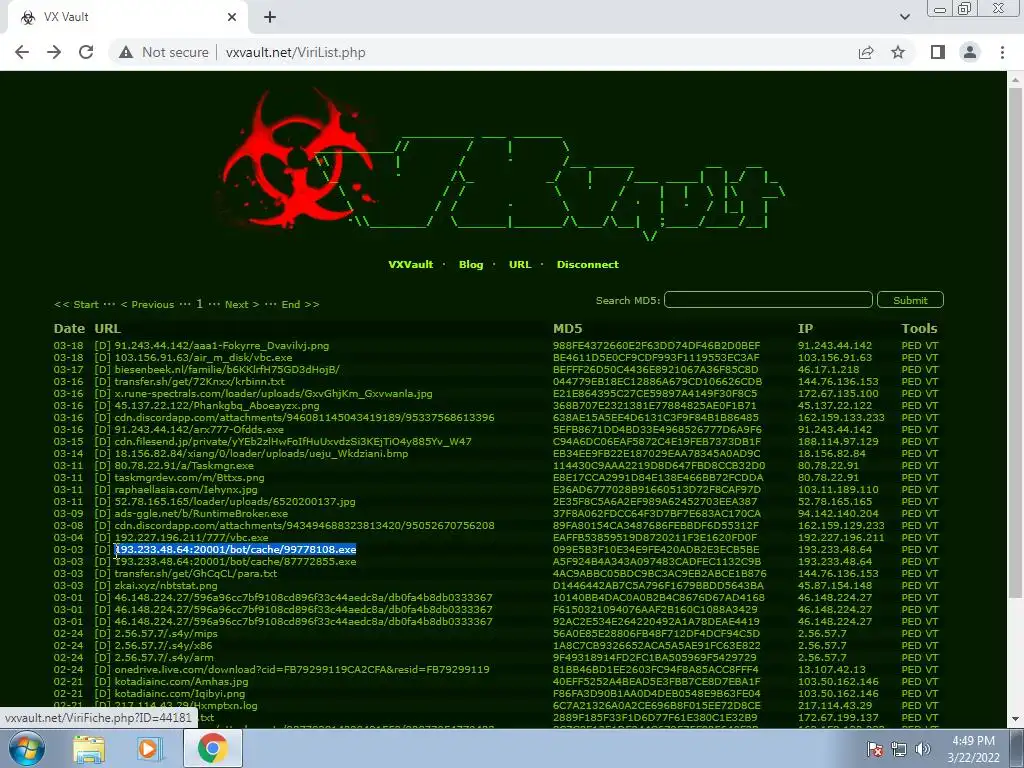Click the page vertical scrollbar thumb
Viewport: 1024px width, 768px height.
pos(1015,343)
